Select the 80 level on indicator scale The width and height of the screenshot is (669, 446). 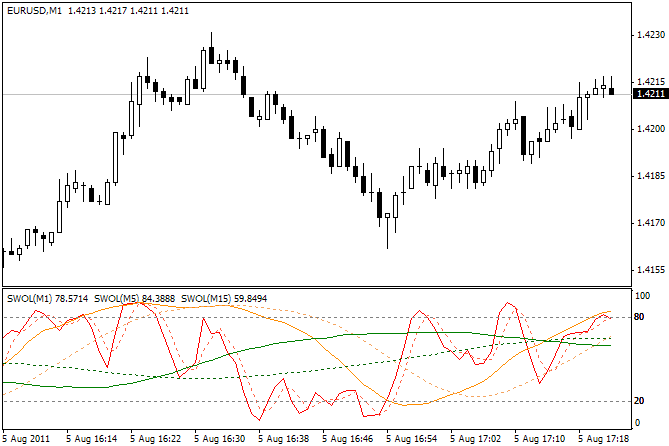641,318
